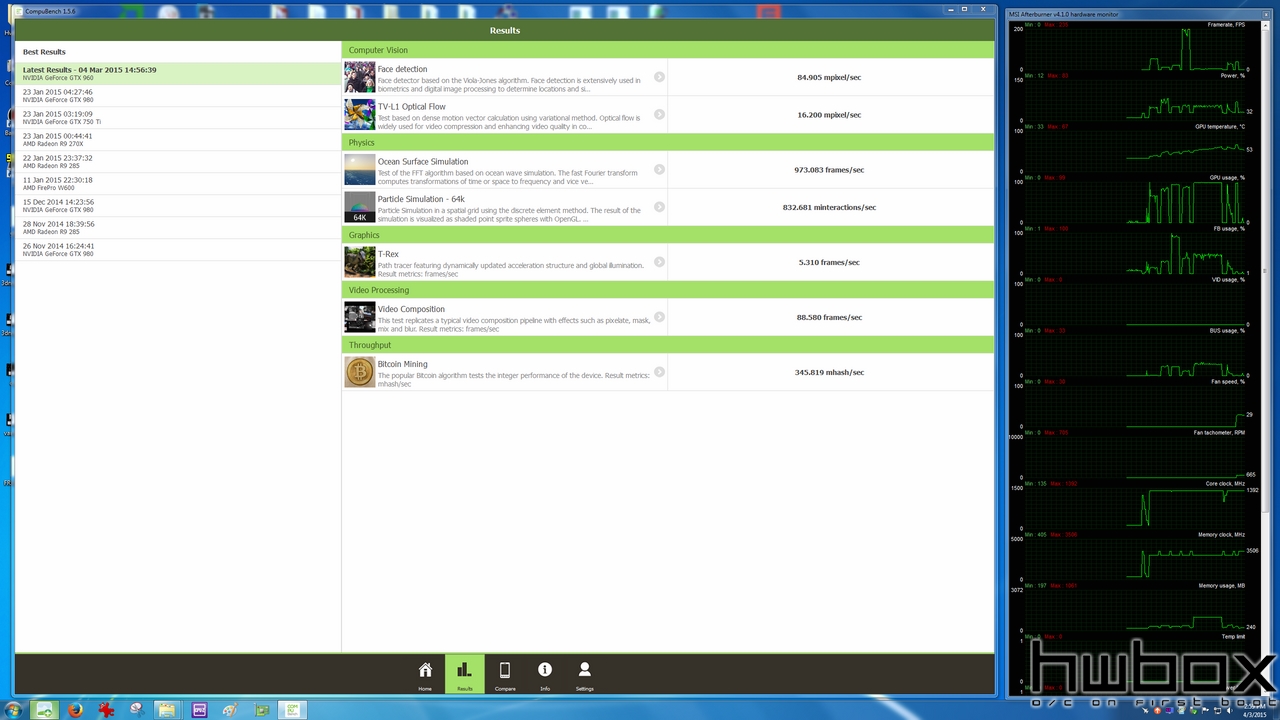Open the Paint palette taskbar icon
The width and height of the screenshot is (1280, 720).
pos(230,710)
